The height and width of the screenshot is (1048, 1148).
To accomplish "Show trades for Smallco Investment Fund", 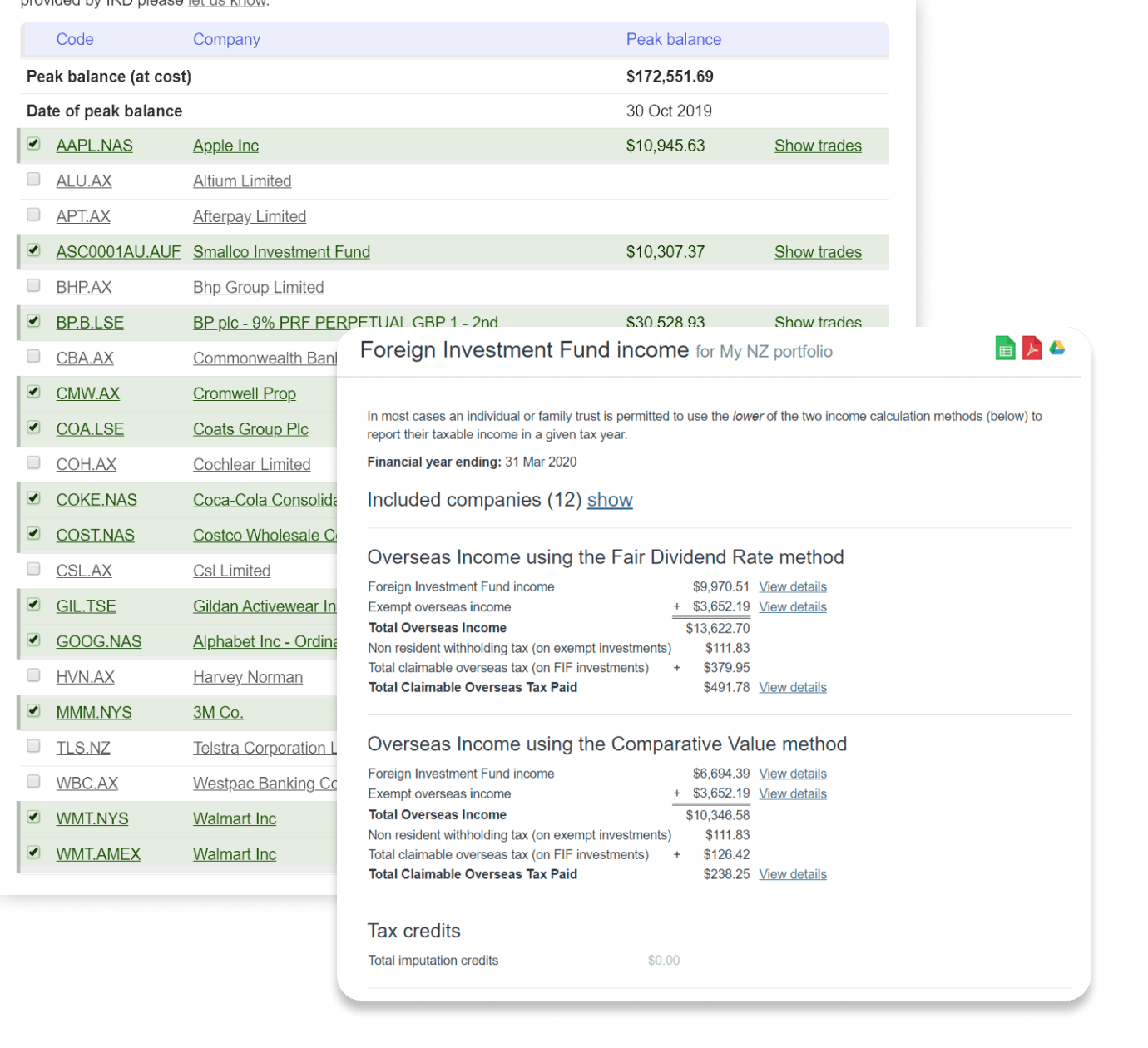I will point(818,252).
